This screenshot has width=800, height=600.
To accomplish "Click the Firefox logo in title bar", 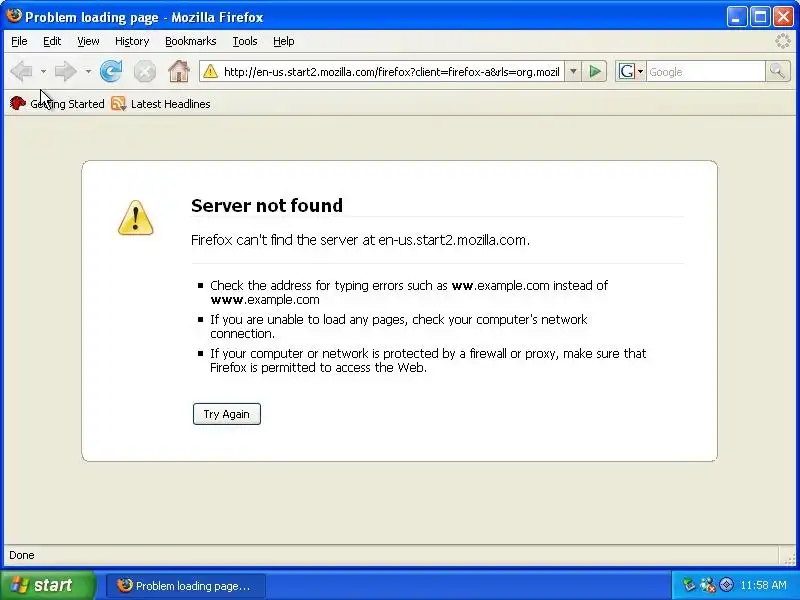I will pyautogui.click(x=14, y=16).
